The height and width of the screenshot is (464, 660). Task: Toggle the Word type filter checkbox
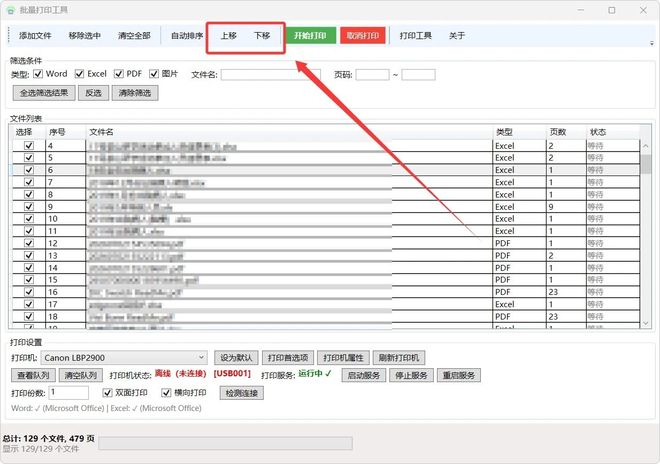(x=38, y=74)
